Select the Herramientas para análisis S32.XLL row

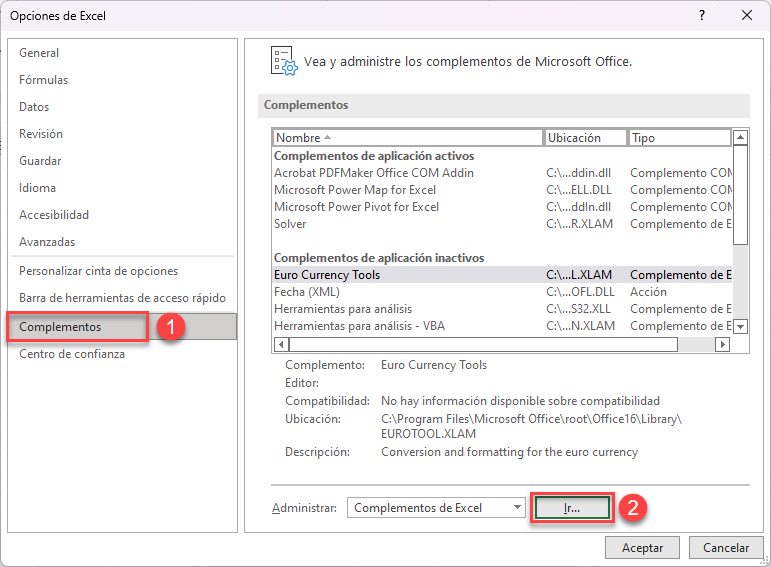(502, 309)
